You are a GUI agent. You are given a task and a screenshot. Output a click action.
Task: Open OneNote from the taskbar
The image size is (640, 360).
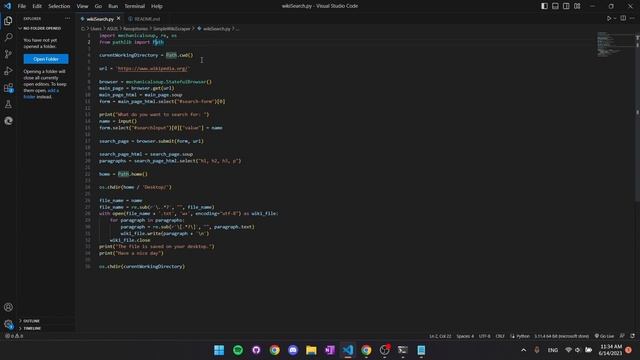click(330, 350)
